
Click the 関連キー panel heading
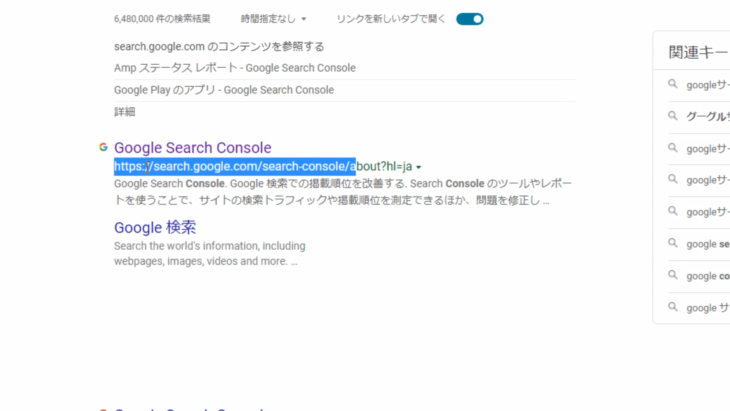tap(698, 52)
